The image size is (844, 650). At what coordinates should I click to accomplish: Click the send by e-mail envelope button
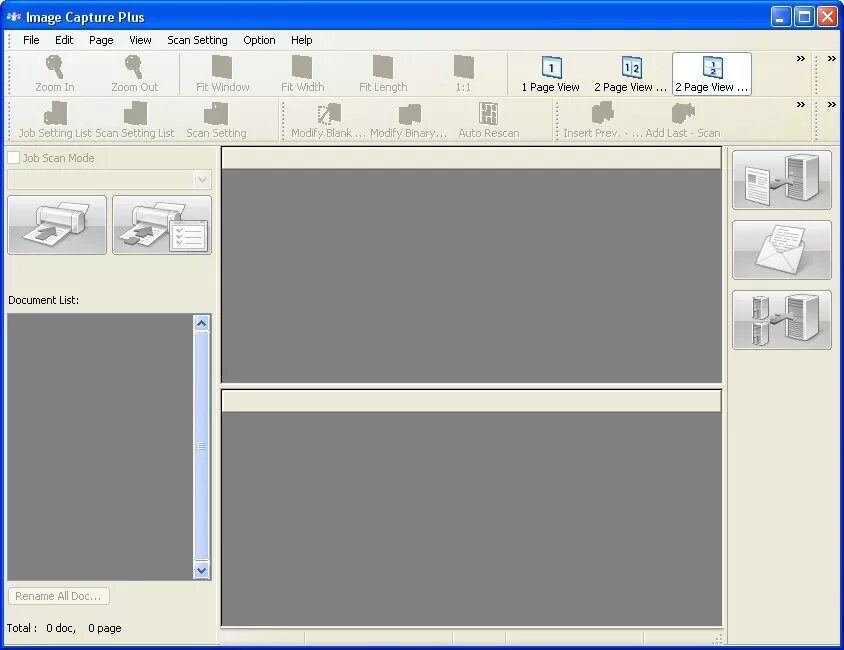pyautogui.click(x=782, y=250)
